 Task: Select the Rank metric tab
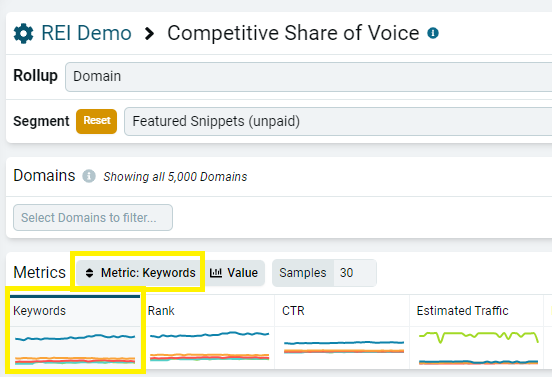coord(209,311)
